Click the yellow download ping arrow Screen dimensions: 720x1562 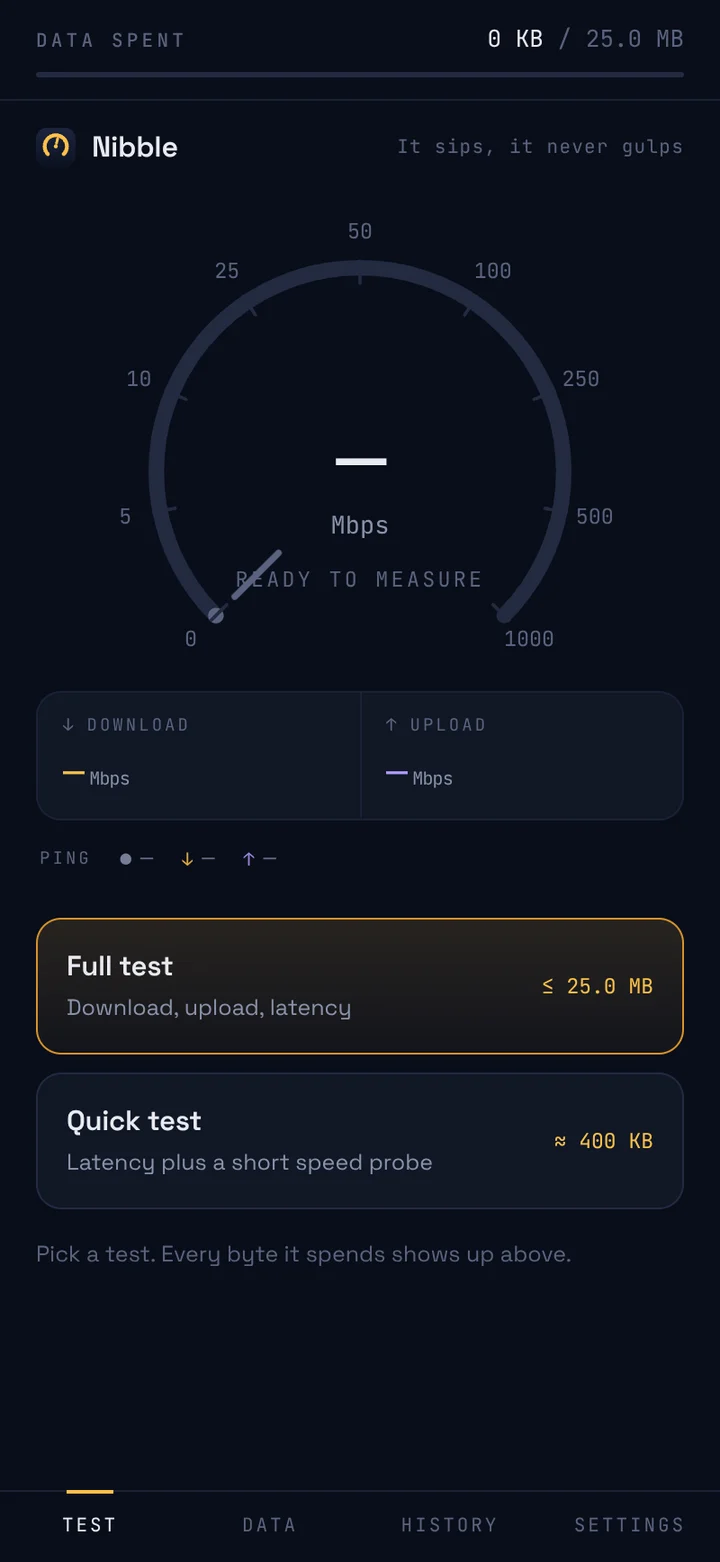[x=186, y=859]
